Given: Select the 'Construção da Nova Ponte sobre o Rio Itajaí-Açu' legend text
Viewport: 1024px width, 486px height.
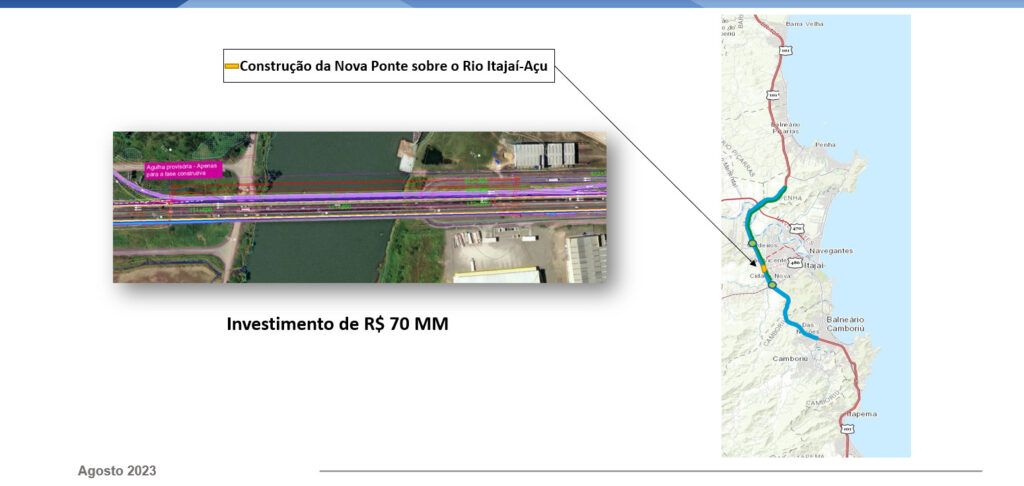Looking at the screenshot, I should [x=394, y=66].
